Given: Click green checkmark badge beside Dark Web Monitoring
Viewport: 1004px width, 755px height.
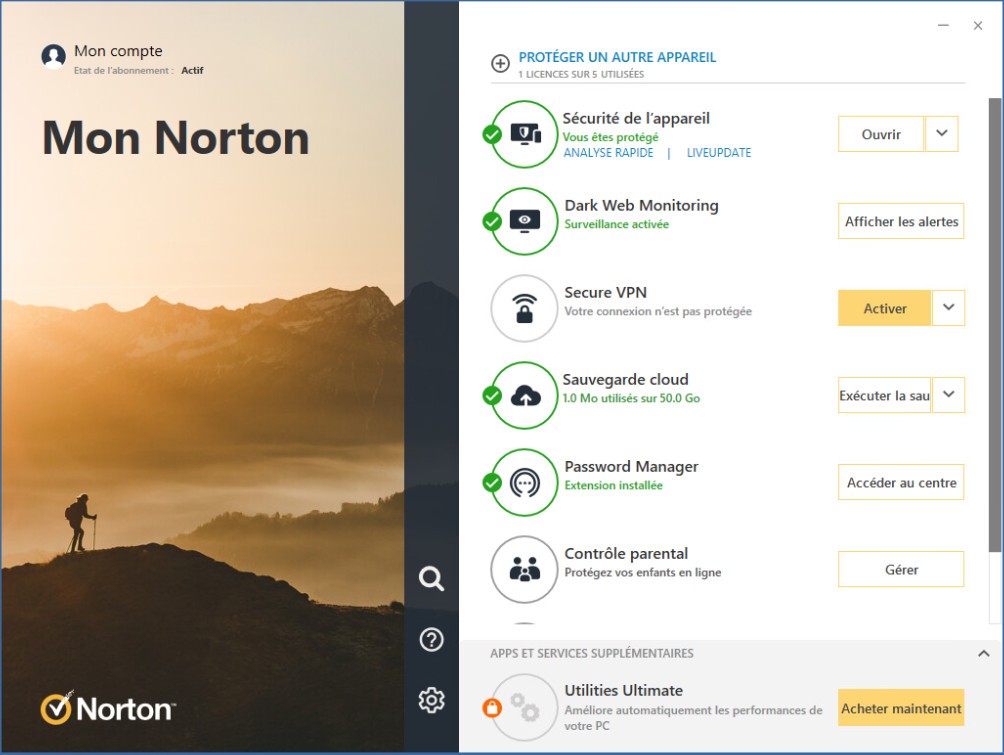Looking at the screenshot, I should click(x=492, y=222).
